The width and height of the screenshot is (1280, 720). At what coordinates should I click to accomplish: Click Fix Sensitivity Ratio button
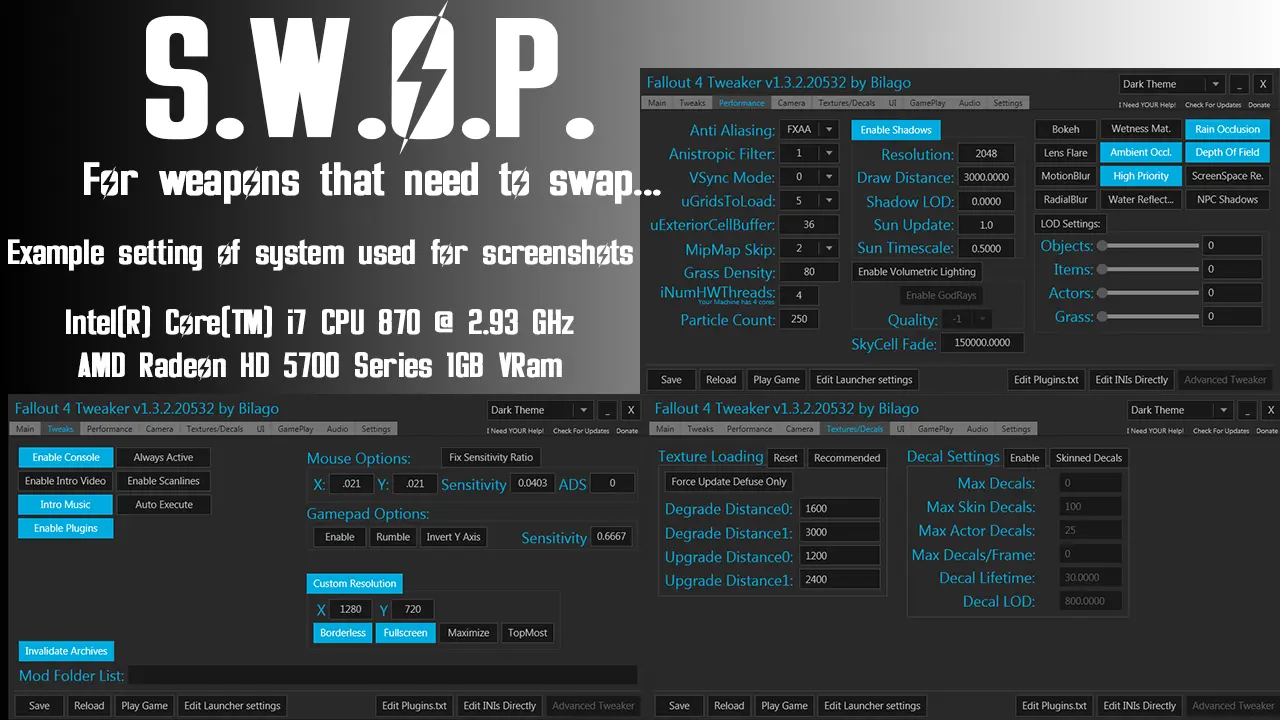click(x=491, y=457)
